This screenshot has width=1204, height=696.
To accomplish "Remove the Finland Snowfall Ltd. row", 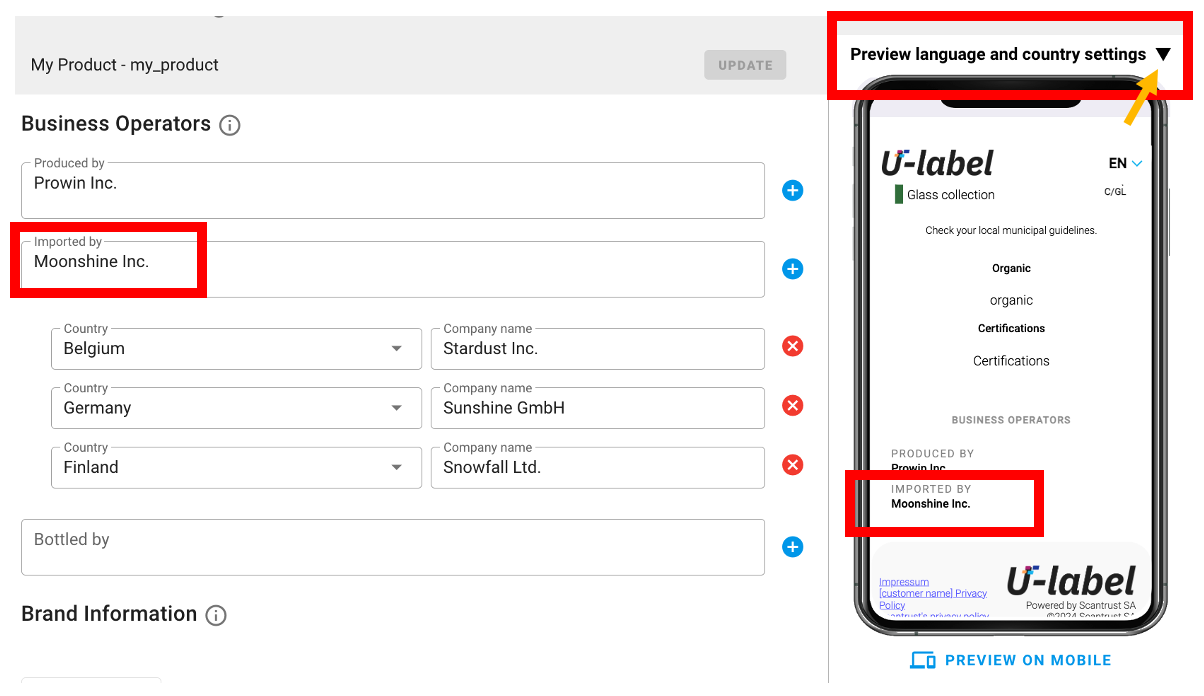I will click(793, 465).
